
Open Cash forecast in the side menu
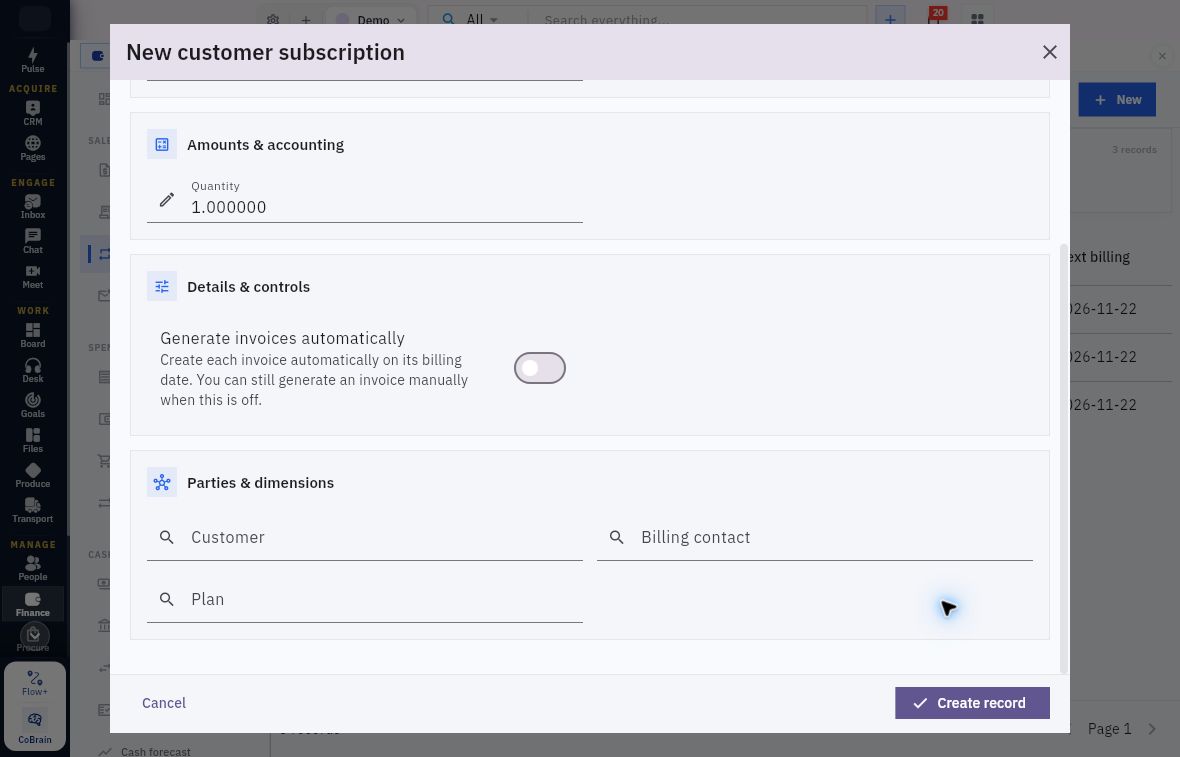[x=155, y=751]
